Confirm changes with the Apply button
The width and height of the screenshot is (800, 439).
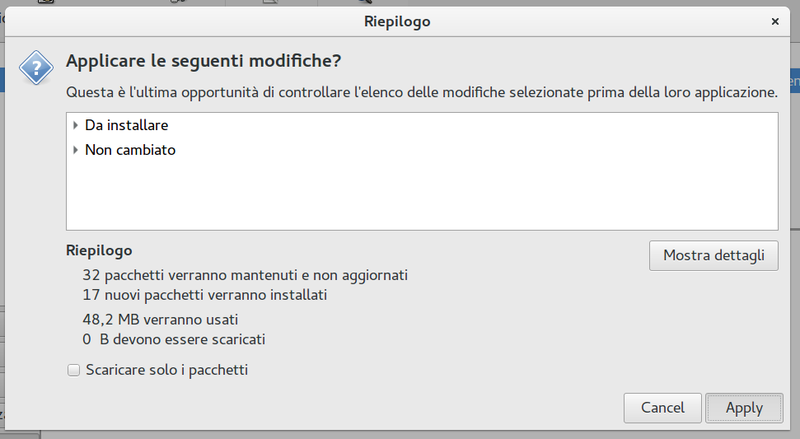744,408
